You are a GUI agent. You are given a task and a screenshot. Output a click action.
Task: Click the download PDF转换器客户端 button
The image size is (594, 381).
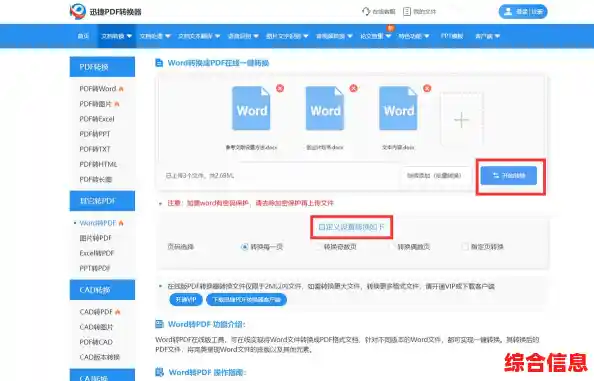tap(246, 300)
